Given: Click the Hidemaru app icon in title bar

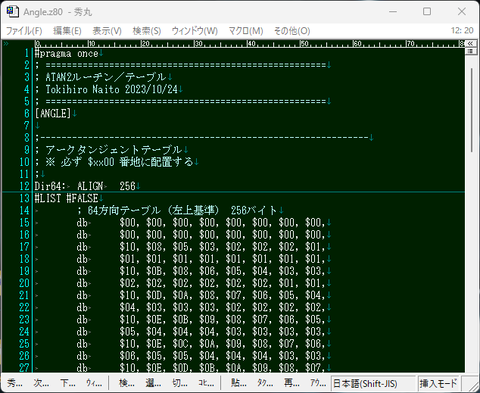Looking at the screenshot, I should tap(12, 12).
